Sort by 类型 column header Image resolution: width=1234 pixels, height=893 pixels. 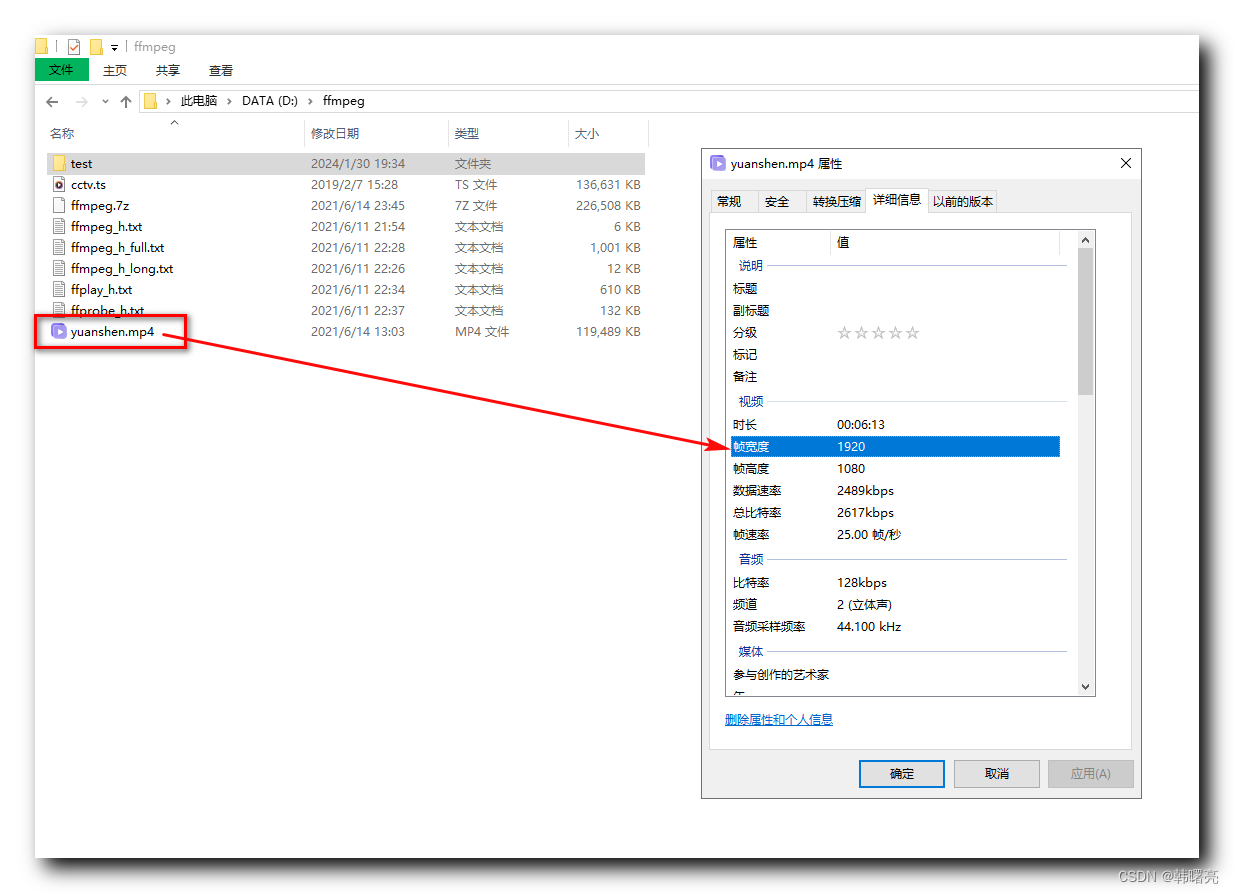(x=509, y=133)
